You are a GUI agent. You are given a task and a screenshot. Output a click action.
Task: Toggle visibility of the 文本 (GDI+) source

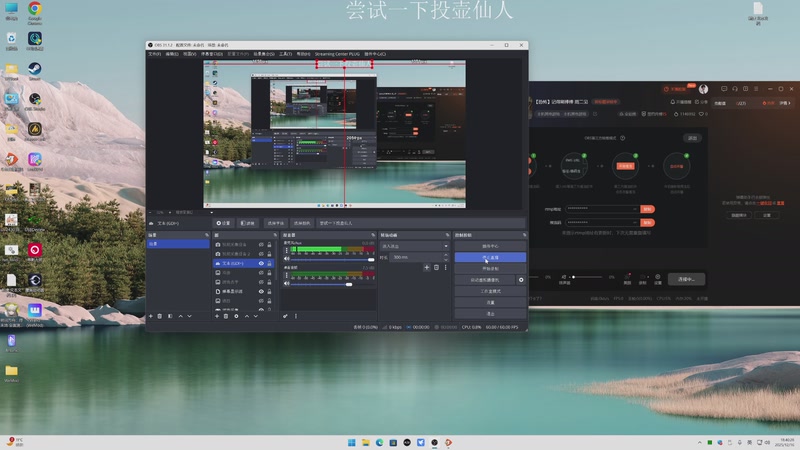(x=261, y=263)
